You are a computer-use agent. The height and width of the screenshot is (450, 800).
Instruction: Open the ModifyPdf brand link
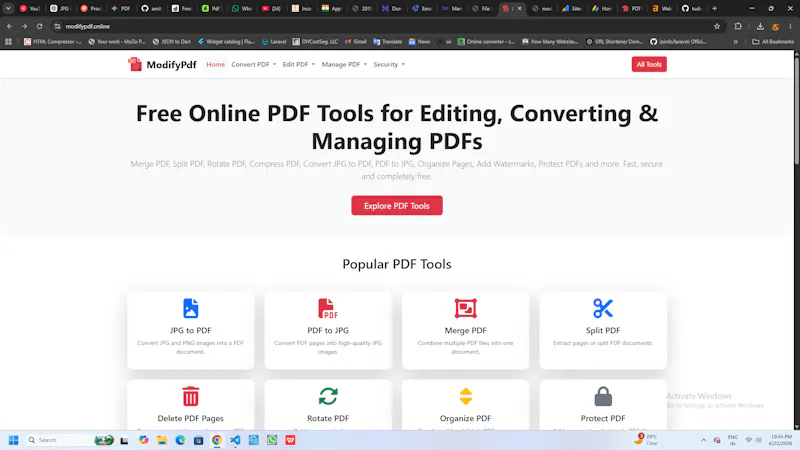click(x=162, y=64)
